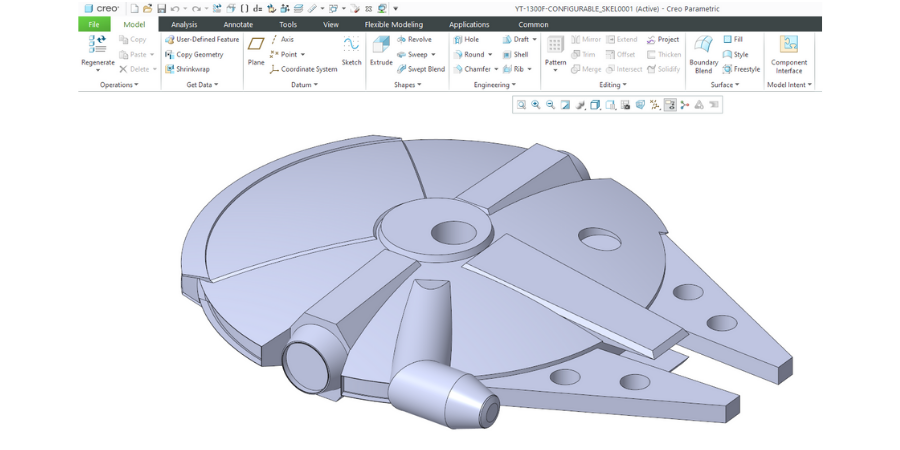Click the File menu button
This screenshot has width=900, height=450.
click(93, 24)
